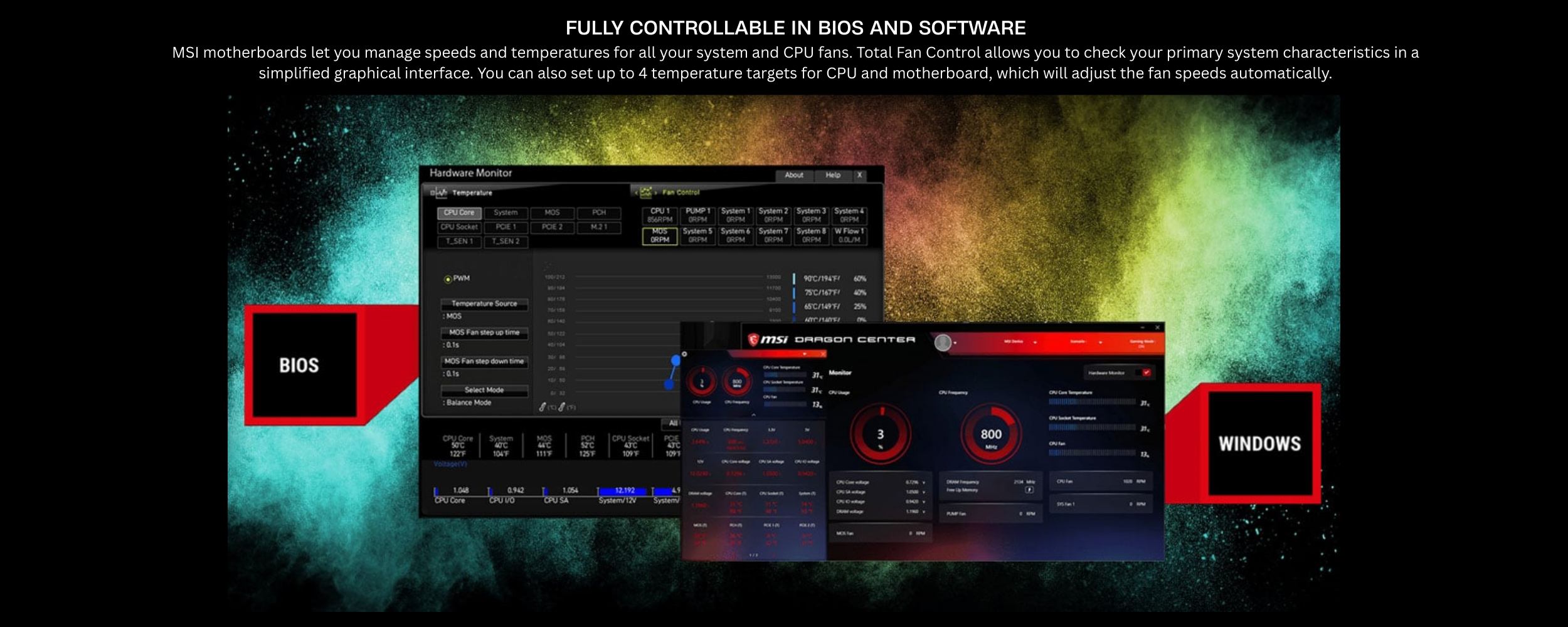Screen dimensions: 1568x627
Task: Click the large CPU Usage gauge showing 3%
Action: tap(881, 433)
